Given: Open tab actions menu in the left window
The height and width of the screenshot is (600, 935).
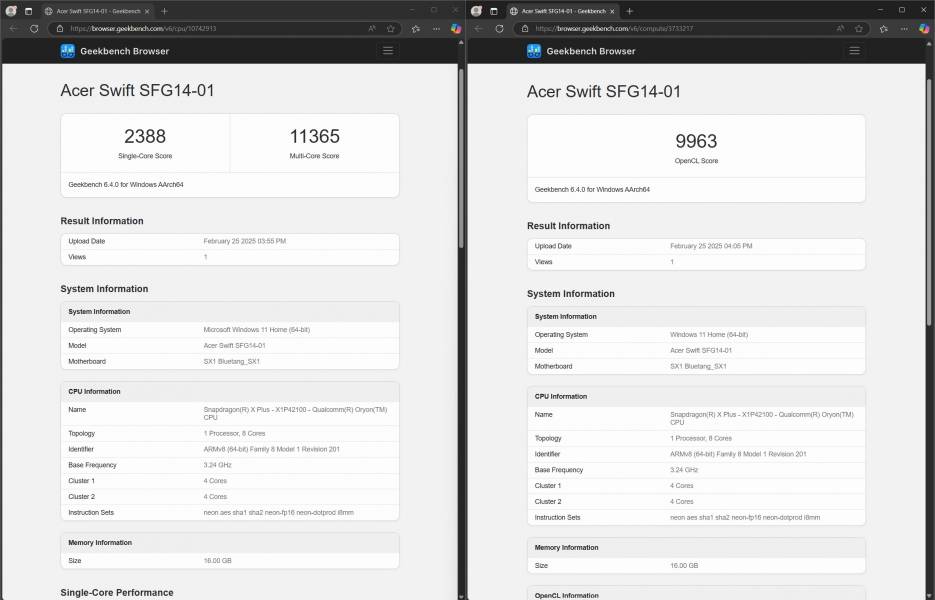Looking at the screenshot, I should pos(28,11).
